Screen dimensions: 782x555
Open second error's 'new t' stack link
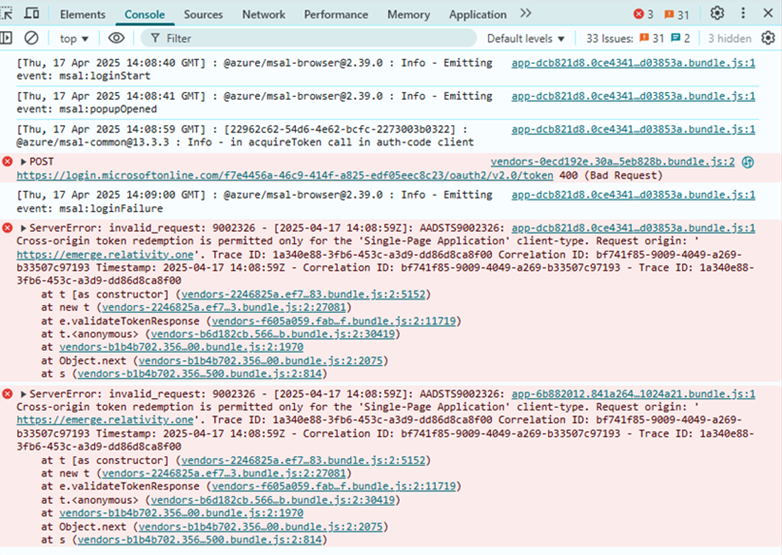[x=224, y=473]
